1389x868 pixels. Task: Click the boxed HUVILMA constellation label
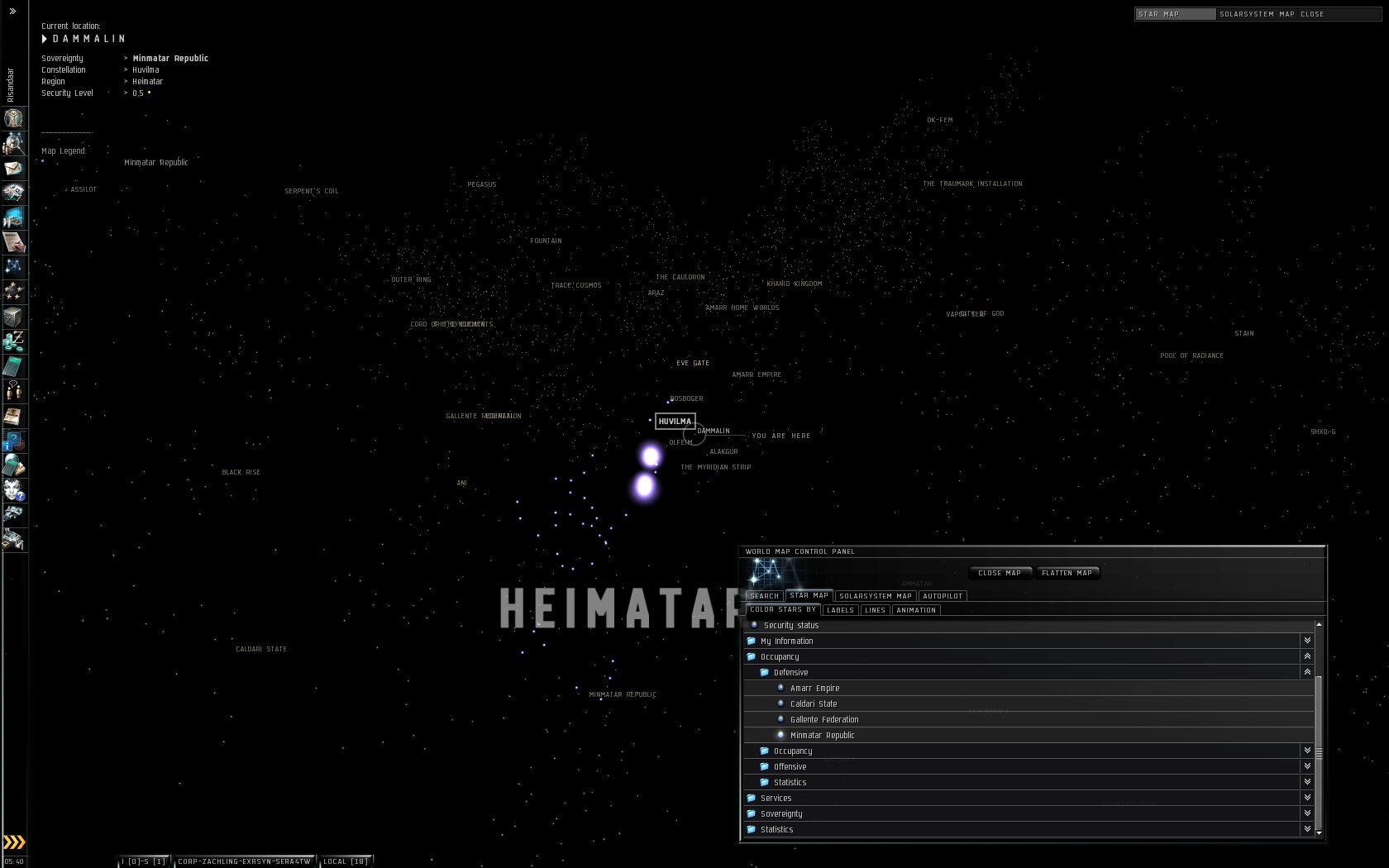tap(675, 421)
